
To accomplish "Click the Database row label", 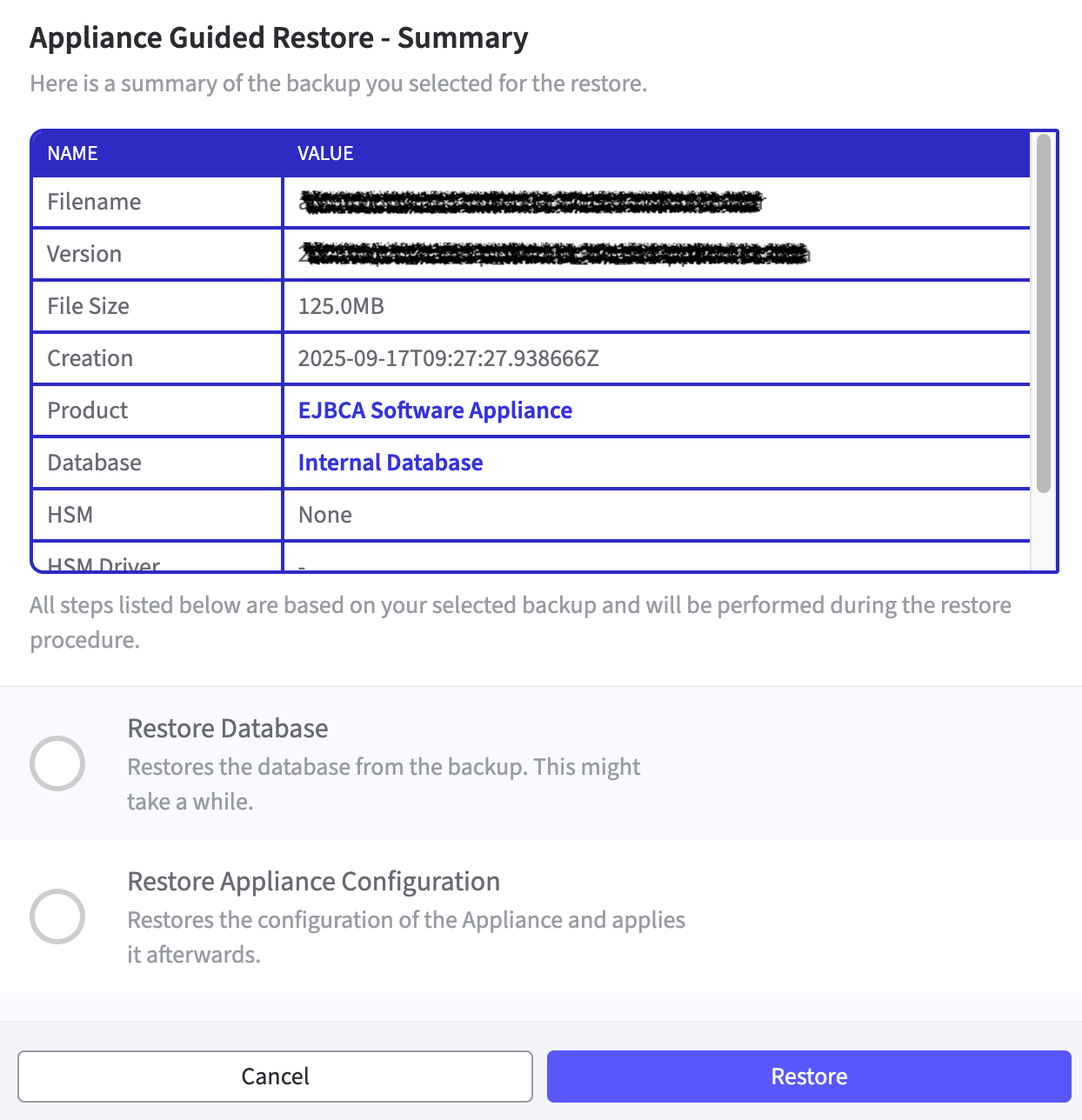I will [94, 462].
